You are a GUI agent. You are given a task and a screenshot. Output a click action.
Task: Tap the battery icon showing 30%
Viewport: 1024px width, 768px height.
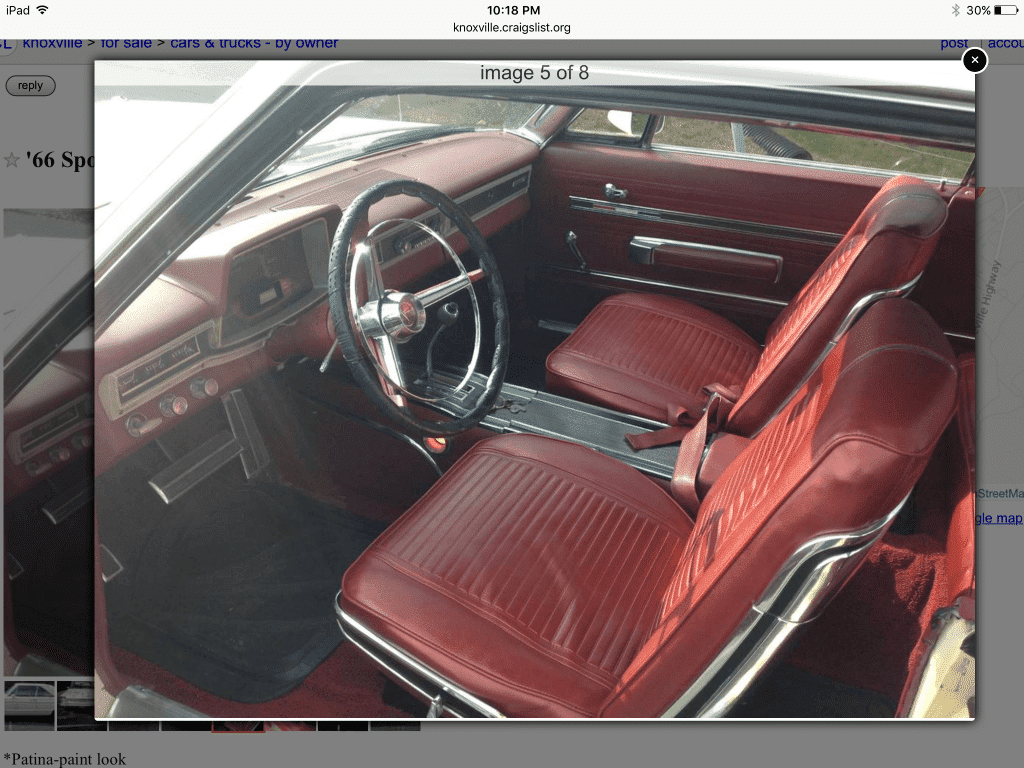click(1005, 10)
